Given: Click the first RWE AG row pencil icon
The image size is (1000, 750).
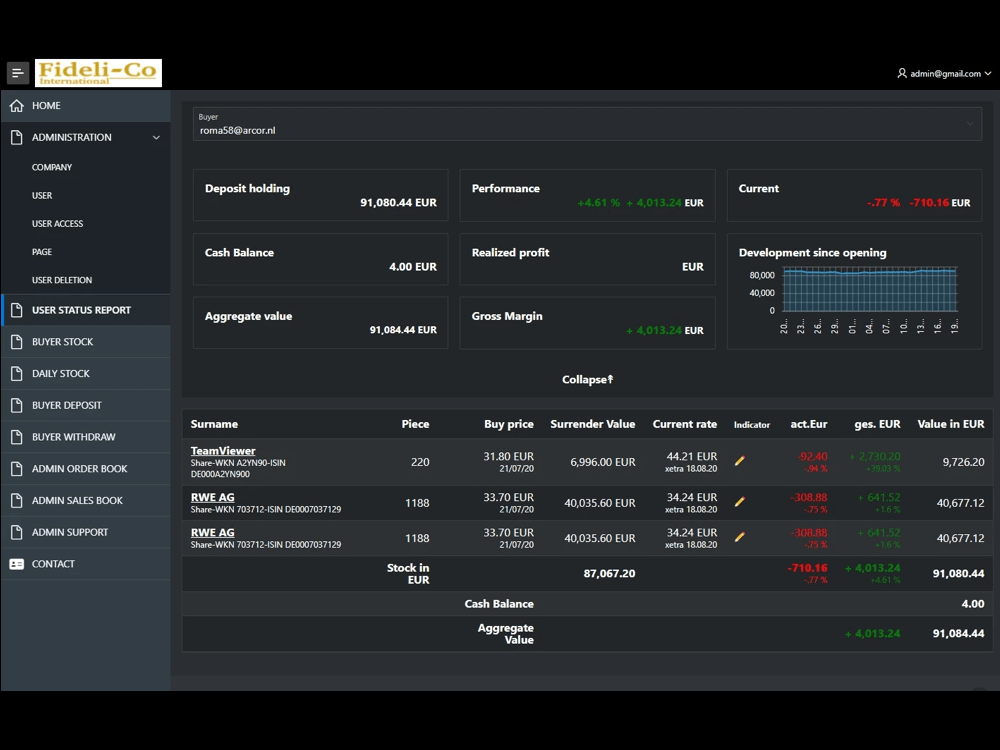Looking at the screenshot, I should (x=740, y=502).
